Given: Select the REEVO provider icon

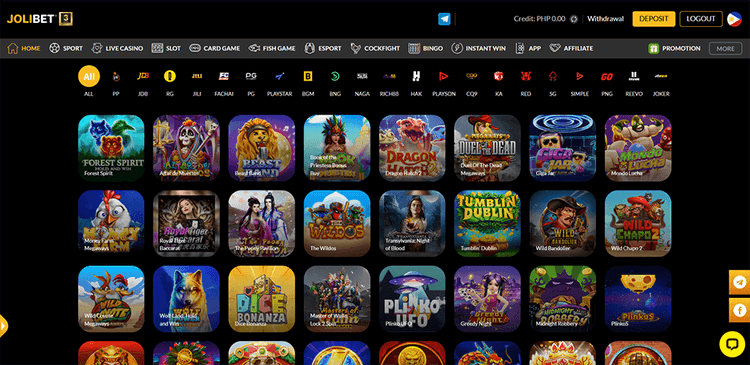Looking at the screenshot, I should pos(634,77).
